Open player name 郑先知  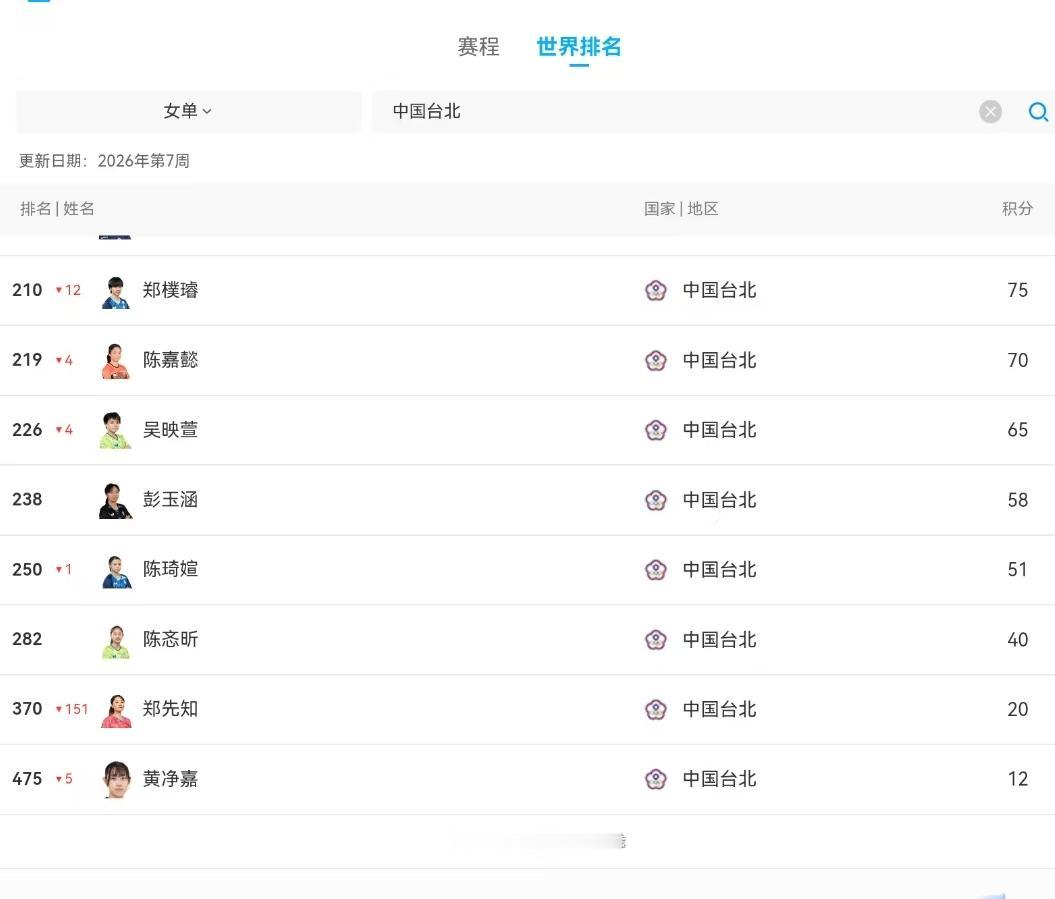[x=170, y=709]
